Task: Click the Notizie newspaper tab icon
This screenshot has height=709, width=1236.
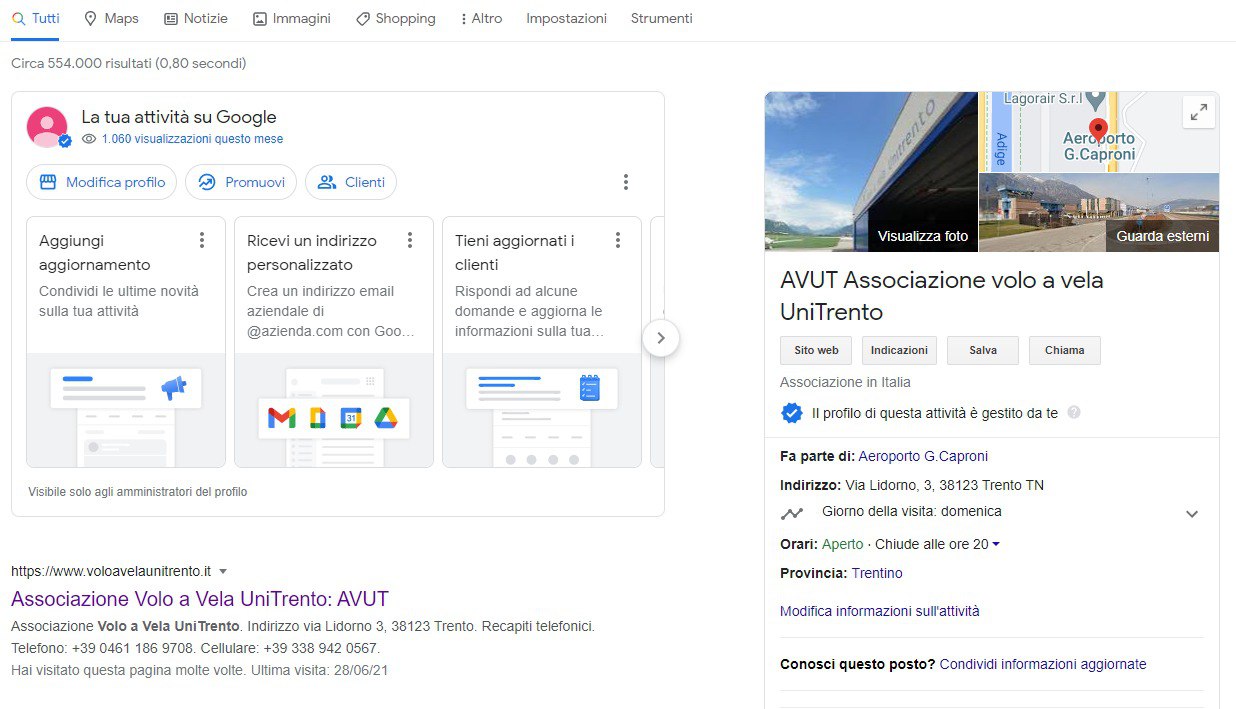Action: (171, 18)
